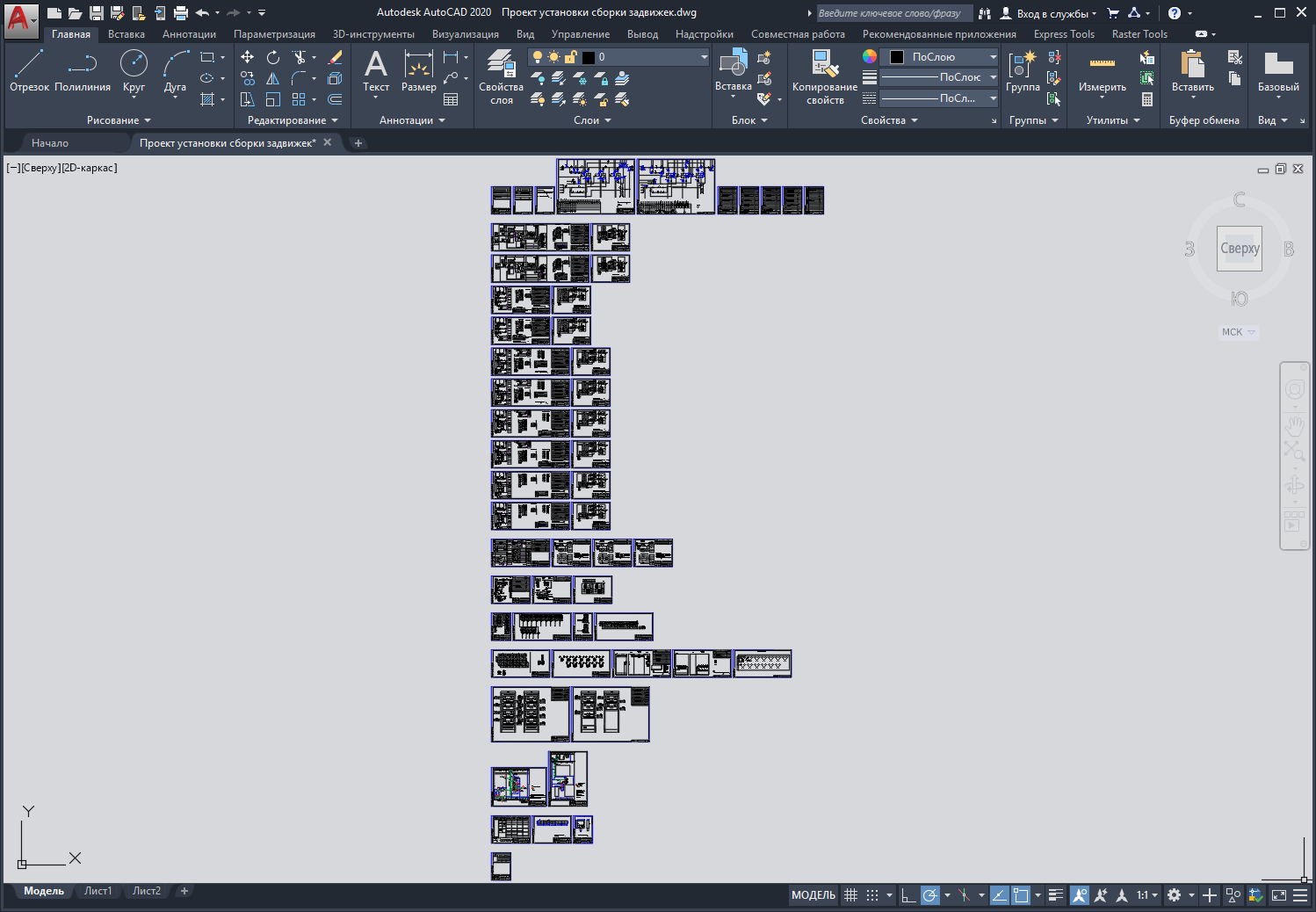Select the Полилиния polyline tool

click(x=83, y=70)
